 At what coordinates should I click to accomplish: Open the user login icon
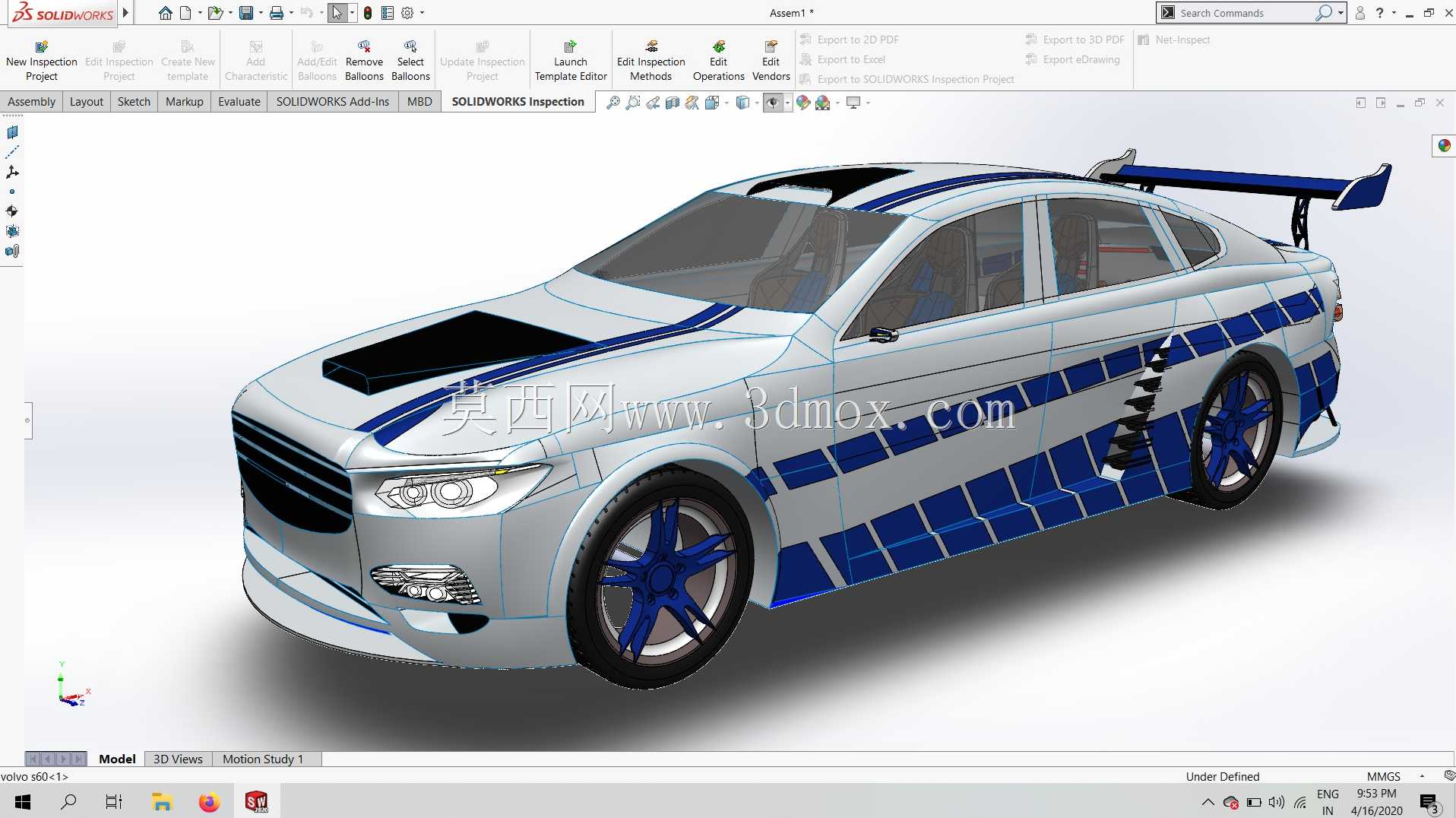[x=1359, y=13]
